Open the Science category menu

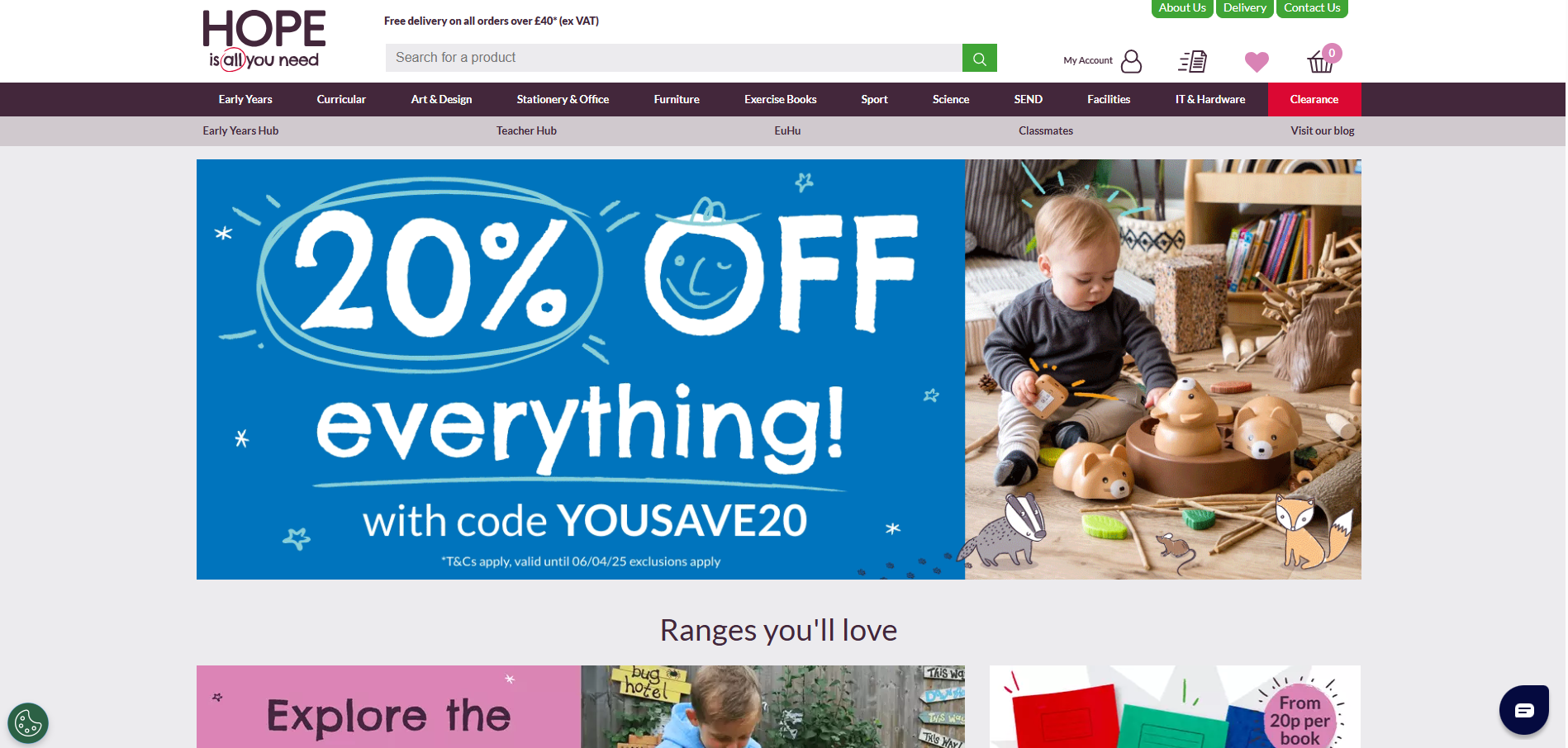[x=951, y=99]
